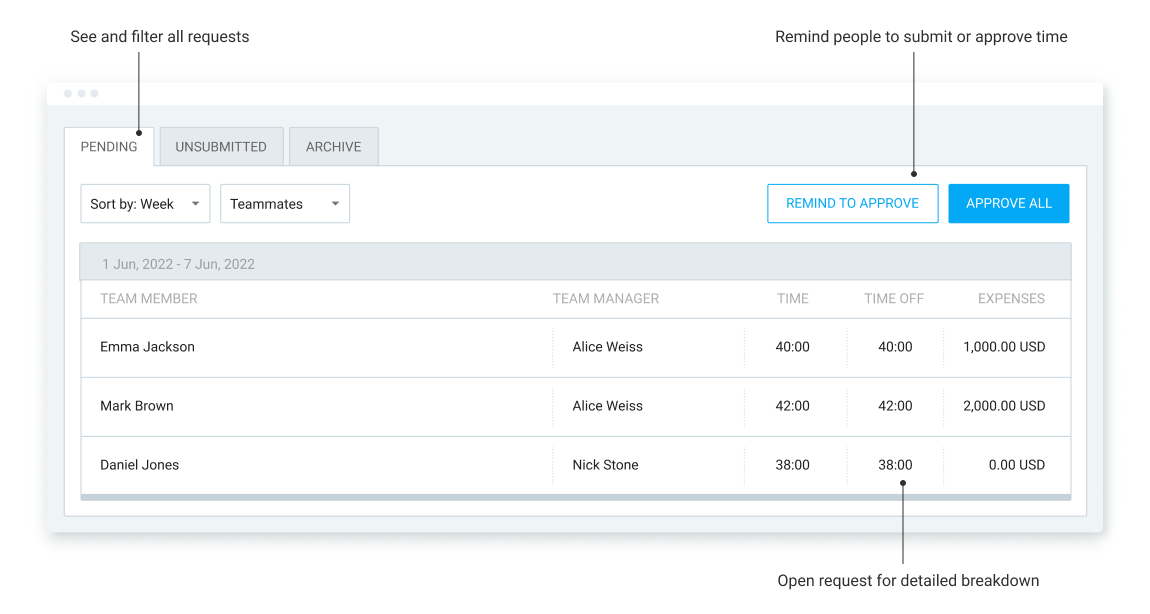The image size is (1150, 614).
Task: Click the 1 Jun - 7 Jun 2022 week header
Action: [178, 264]
